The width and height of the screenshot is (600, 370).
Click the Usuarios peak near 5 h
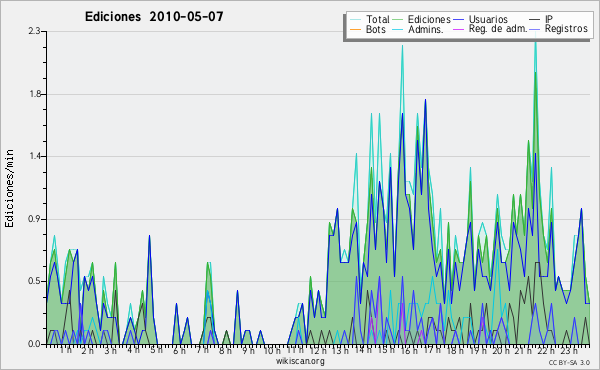(x=150, y=236)
